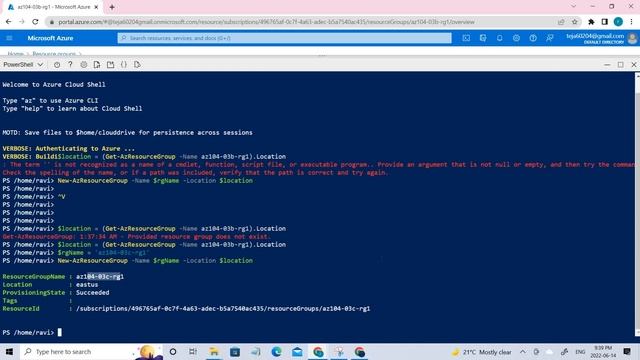The width and height of the screenshot is (640, 360).
Task: Open the Resource groups breadcrumb link
Action: (x=54, y=53)
